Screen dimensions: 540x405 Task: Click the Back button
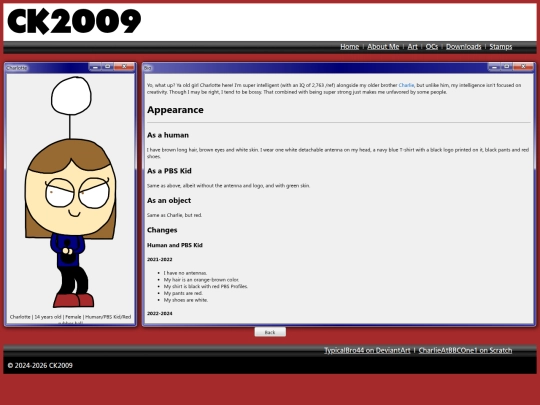pos(270,332)
